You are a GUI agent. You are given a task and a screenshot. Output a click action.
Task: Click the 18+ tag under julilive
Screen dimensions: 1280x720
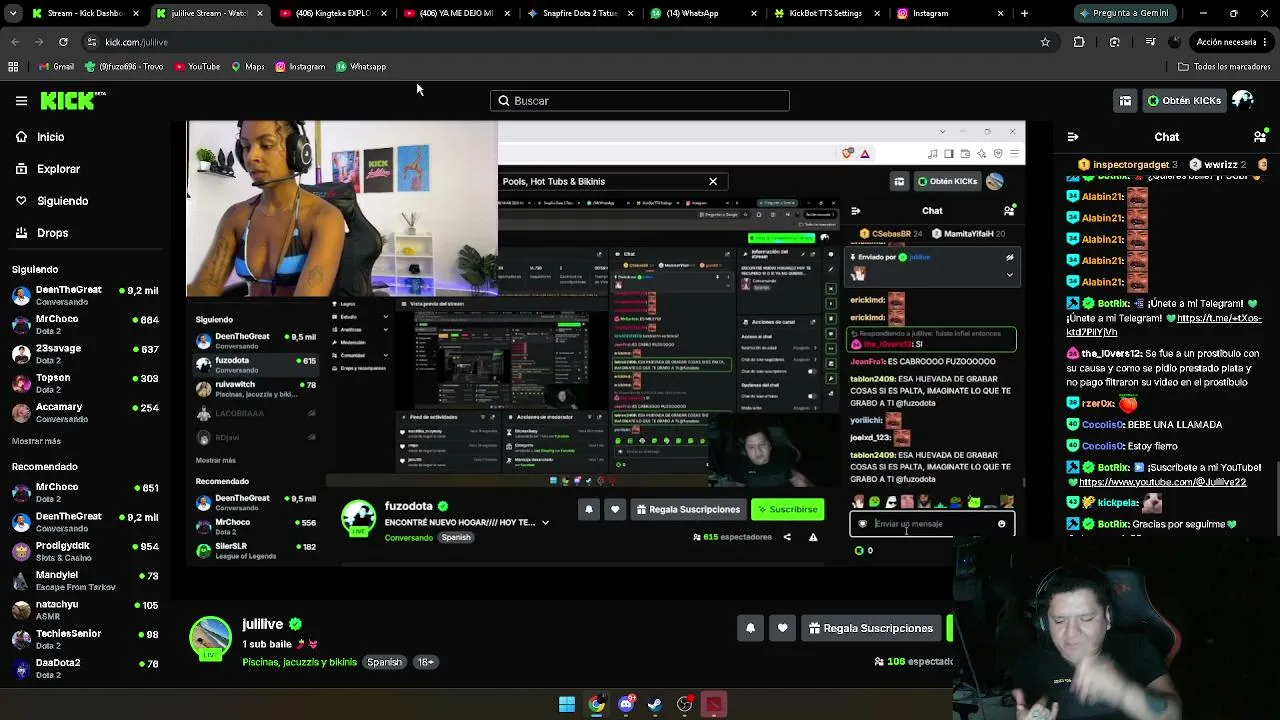click(x=426, y=662)
